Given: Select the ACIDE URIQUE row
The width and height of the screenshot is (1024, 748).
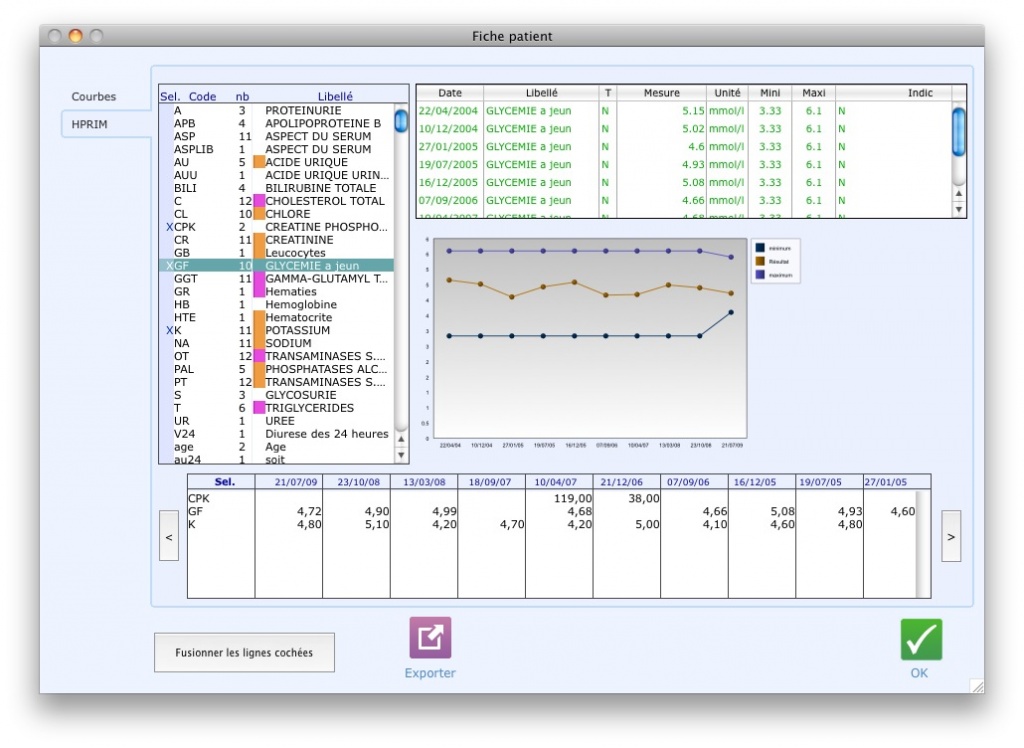Looking at the screenshot, I should point(276,162).
